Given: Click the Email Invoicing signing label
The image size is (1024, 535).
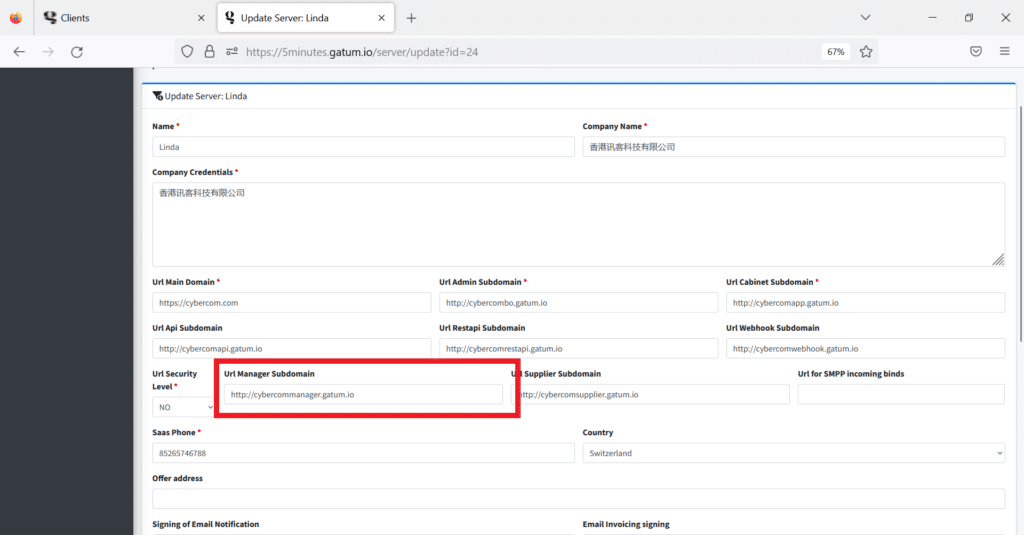Looking at the screenshot, I should tap(626, 524).
